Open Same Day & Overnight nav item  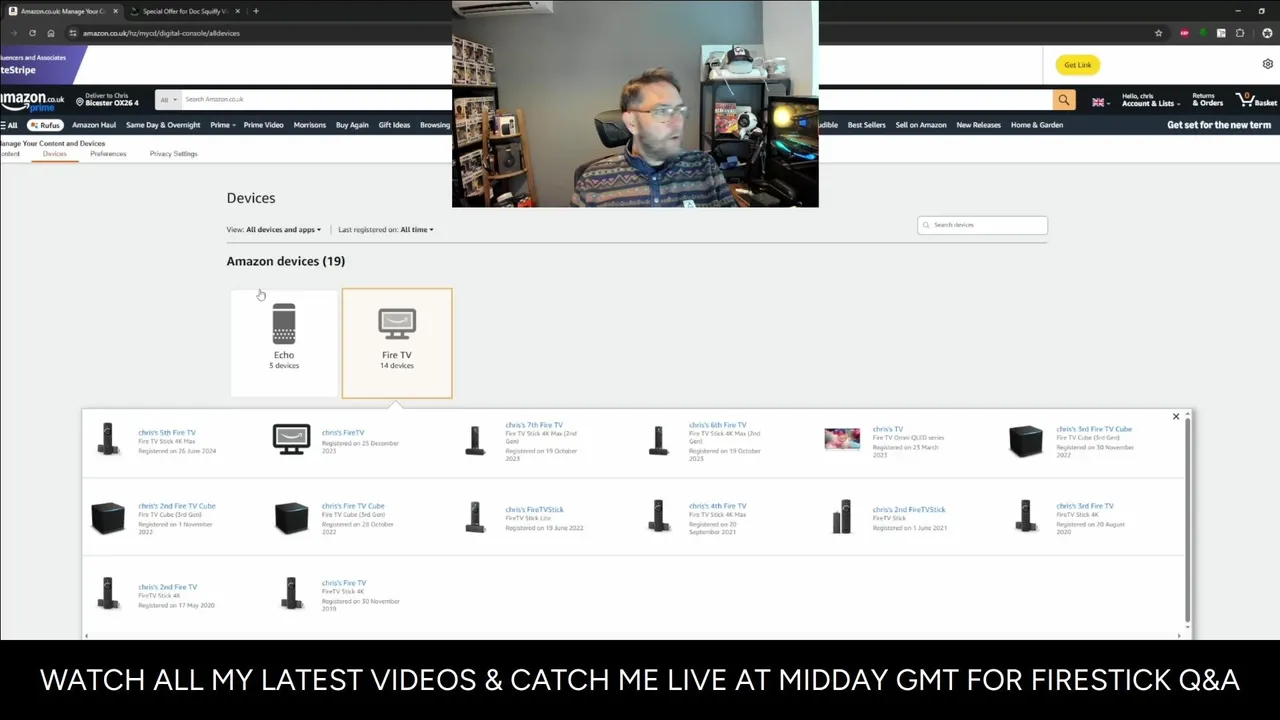[x=163, y=125]
